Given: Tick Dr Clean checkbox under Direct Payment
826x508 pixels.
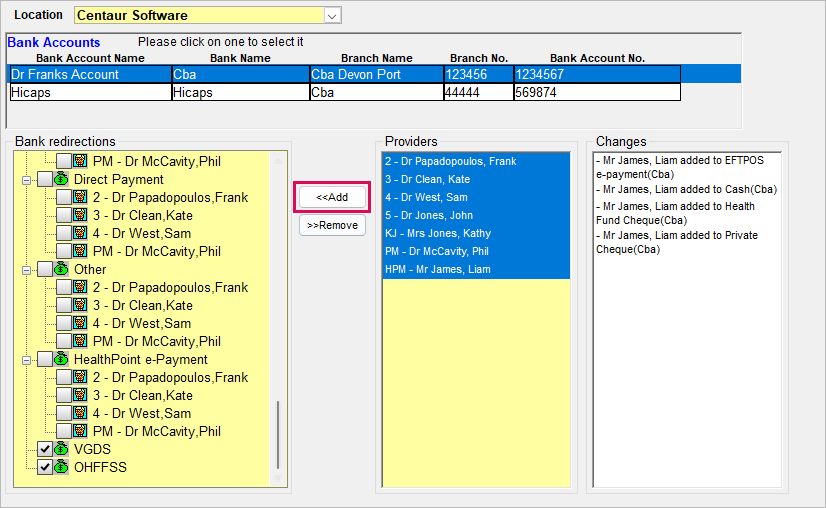Looking at the screenshot, I should click(64, 215).
